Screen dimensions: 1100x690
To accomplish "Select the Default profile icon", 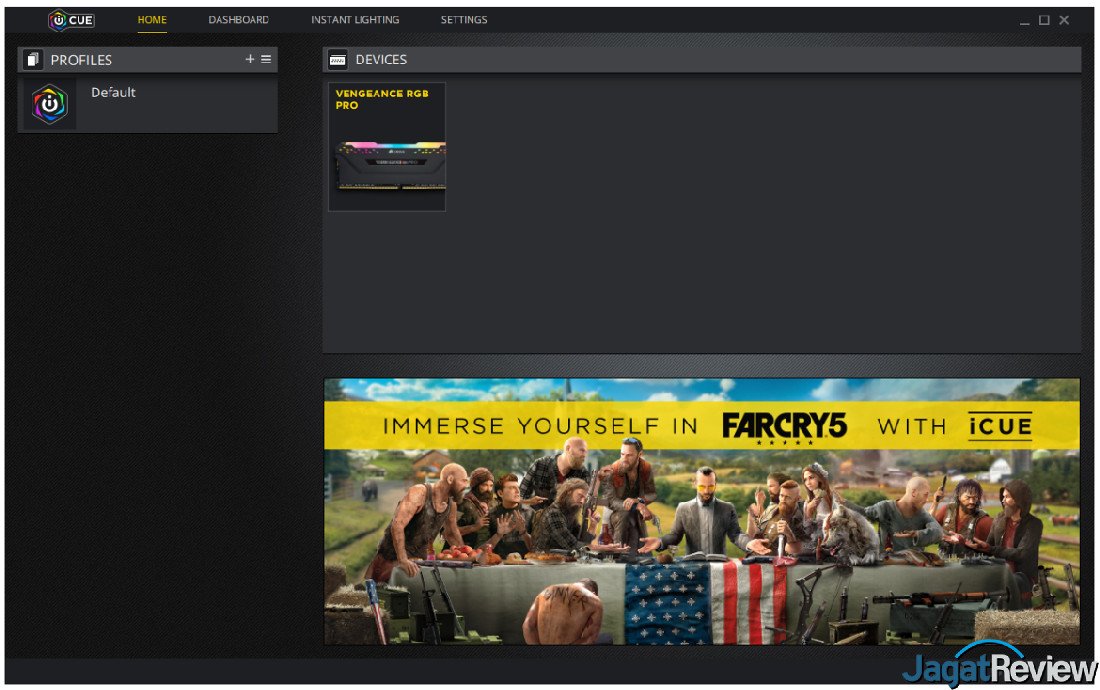I will pos(50,104).
